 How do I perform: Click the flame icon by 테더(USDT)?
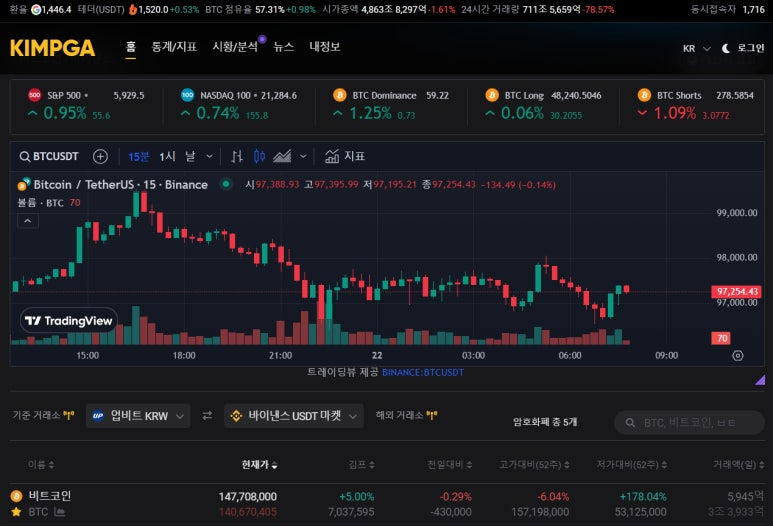133,9
